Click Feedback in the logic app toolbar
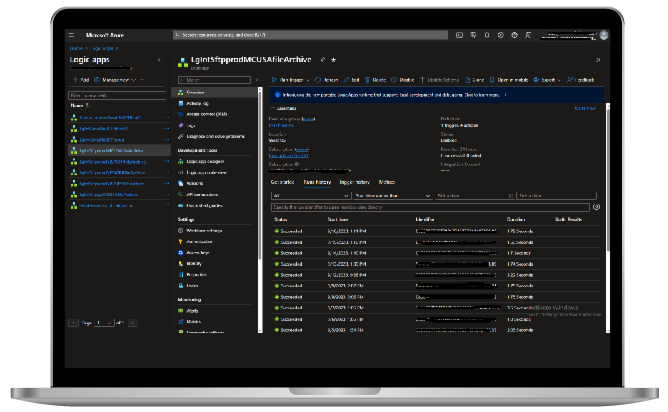The height and width of the screenshot is (412, 668). pyautogui.click(x=580, y=80)
